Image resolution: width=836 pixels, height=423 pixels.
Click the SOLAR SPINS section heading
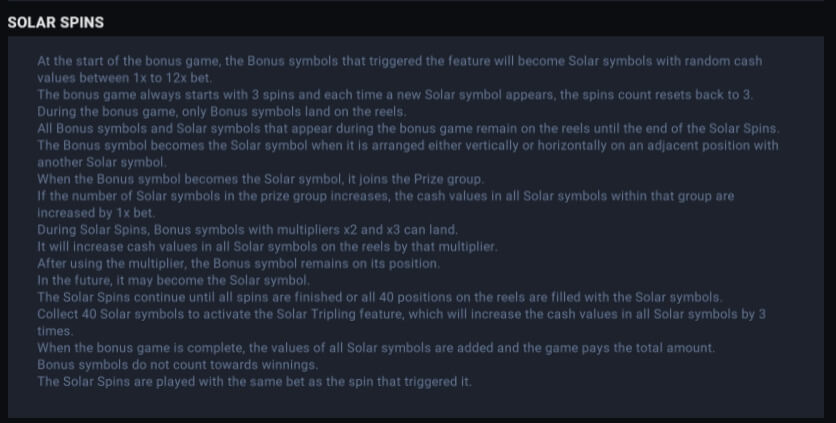pos(55,22)
